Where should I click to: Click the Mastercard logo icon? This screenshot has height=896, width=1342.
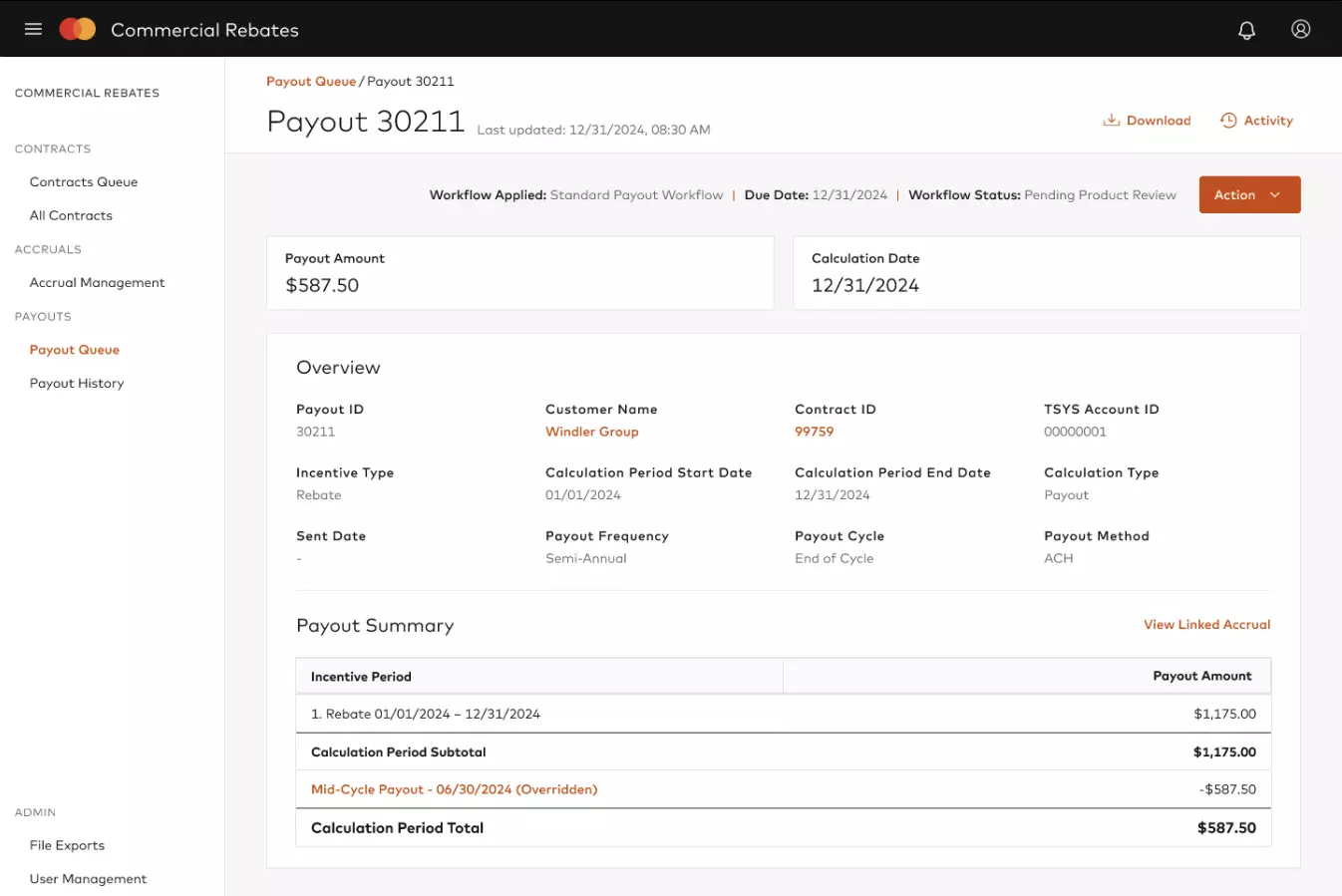[78, 29]
